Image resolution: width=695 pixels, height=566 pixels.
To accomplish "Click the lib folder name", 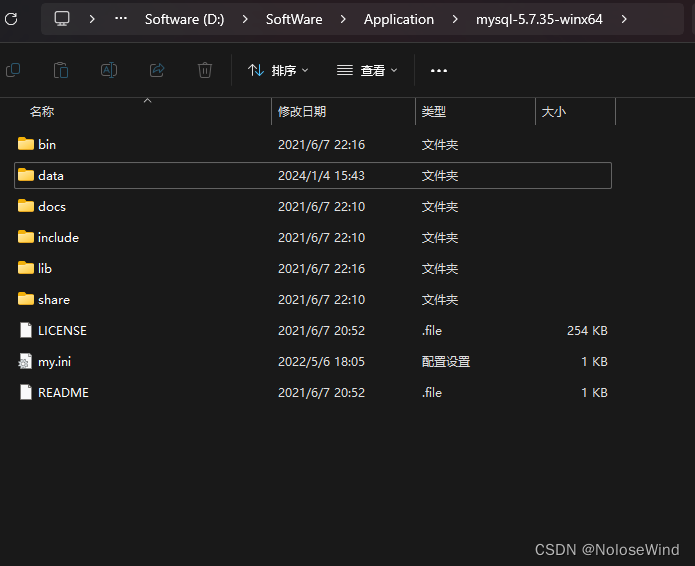I will coord(45,269).
